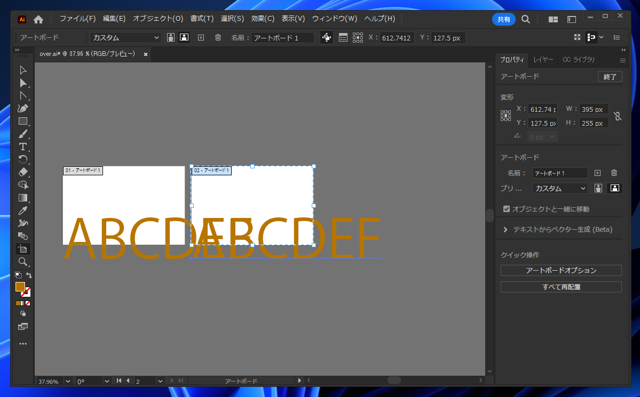The image size is (640, 397).
Task: Expand テキストからベクター生成 (Beta) section
Action: pyautogui.click(x=506, y=230)
